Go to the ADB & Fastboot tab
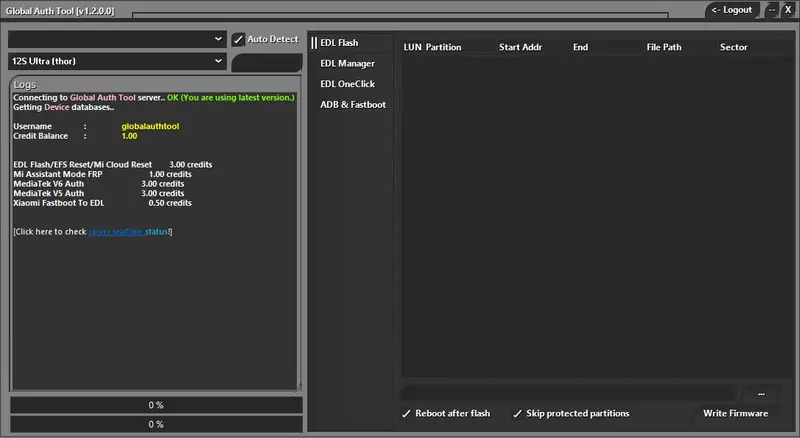800x438 pixels. click(352, 105)
